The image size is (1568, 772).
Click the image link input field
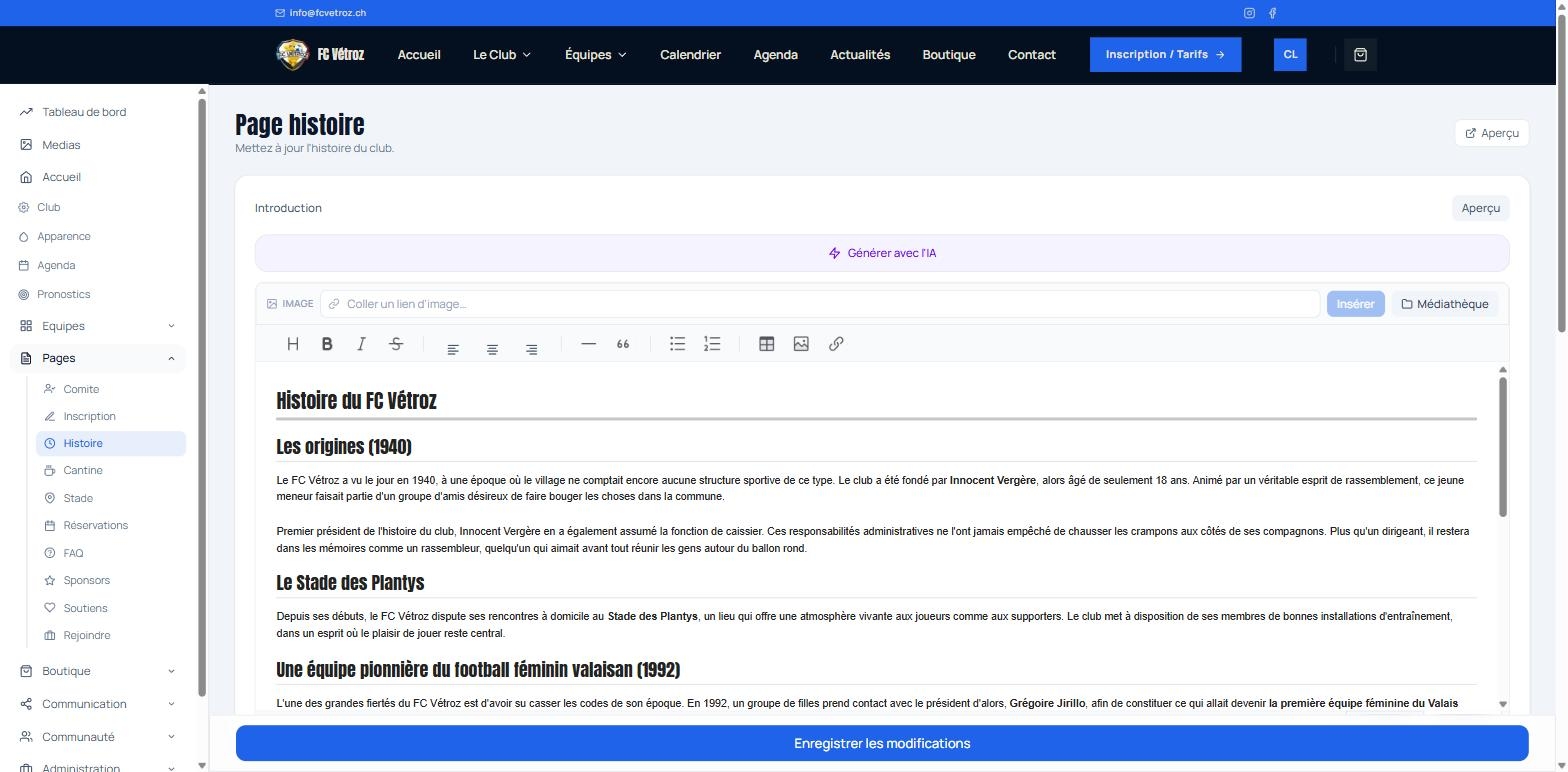[x=820, y=304]
